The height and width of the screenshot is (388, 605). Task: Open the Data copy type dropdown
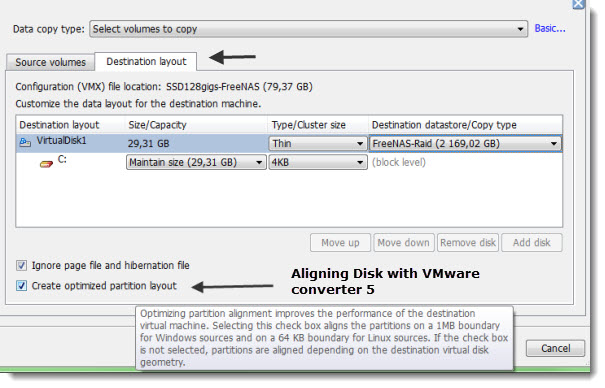(308, 29)
